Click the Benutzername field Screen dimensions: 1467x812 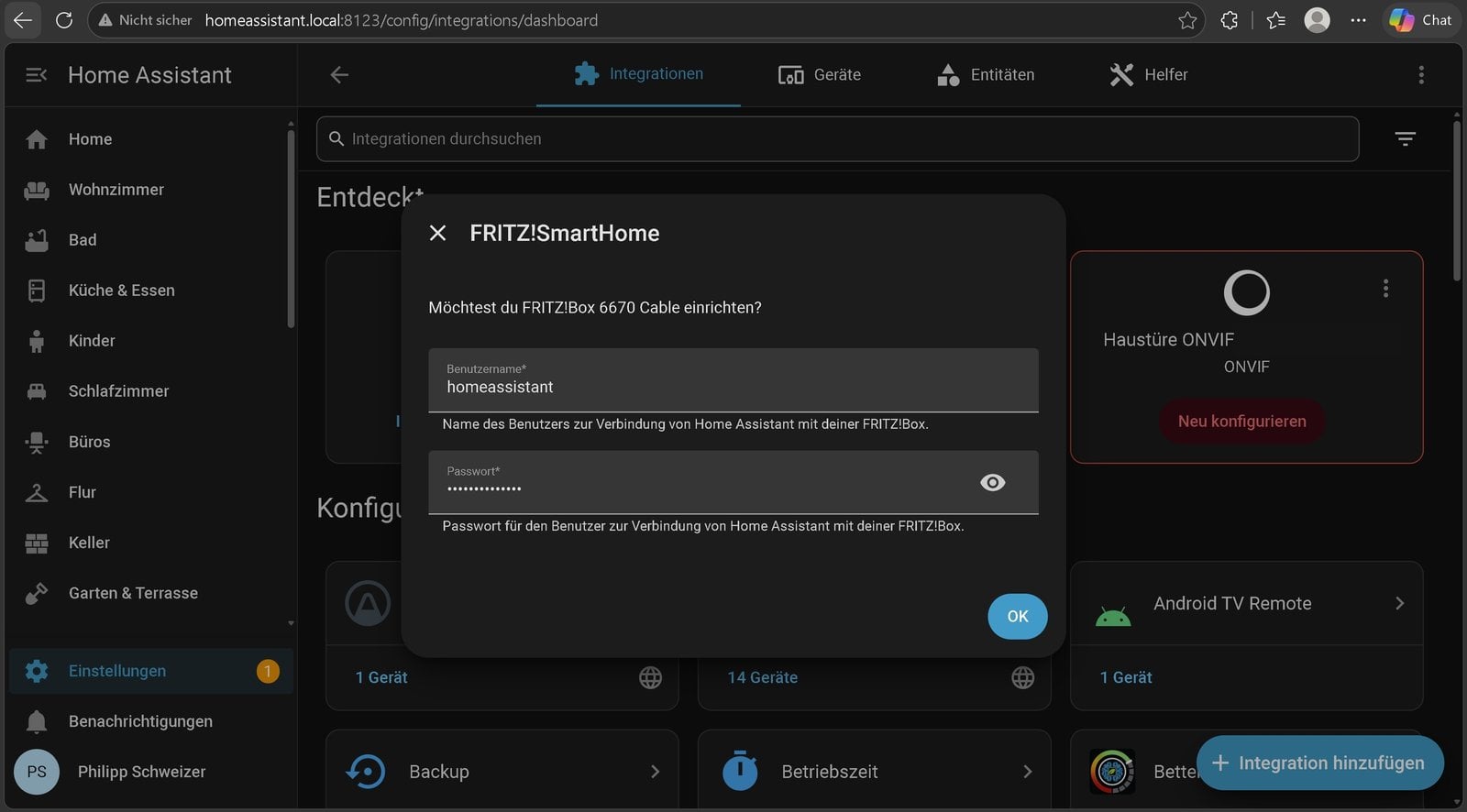(x=733, y=380)
